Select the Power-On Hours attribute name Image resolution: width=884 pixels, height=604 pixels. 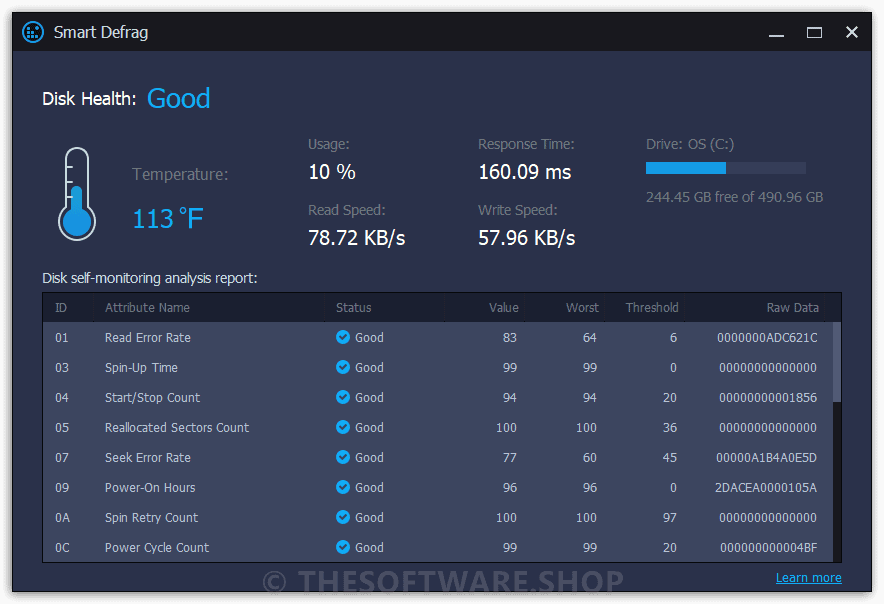tap(150, 487)
